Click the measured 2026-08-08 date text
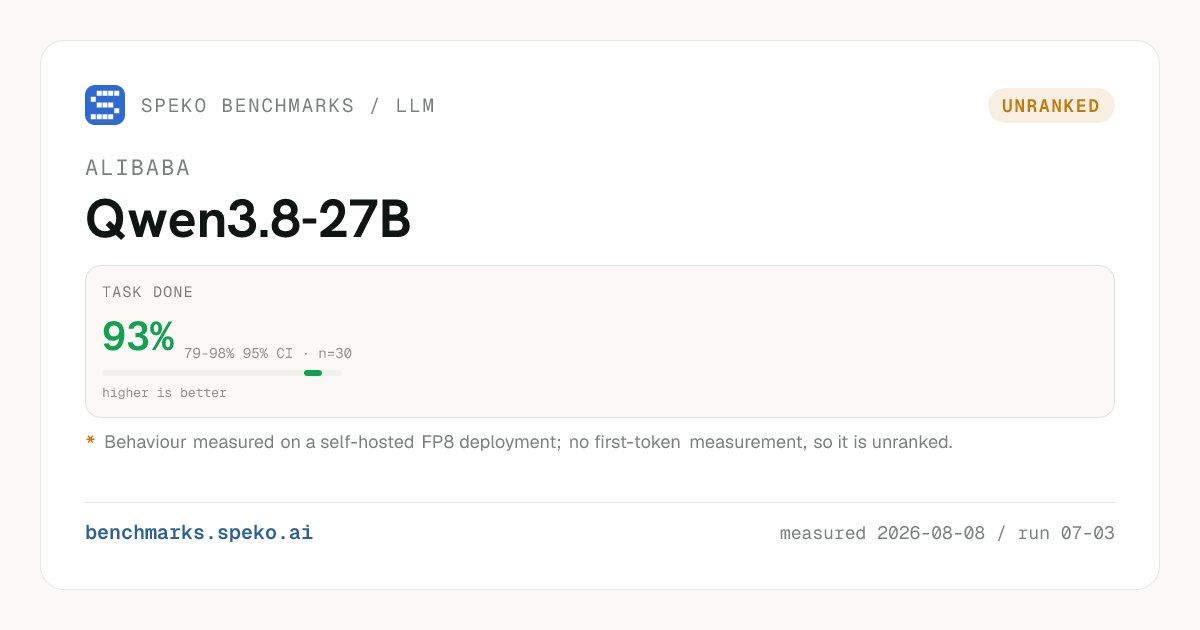The image size is (1200, 630). coord(882,533)
